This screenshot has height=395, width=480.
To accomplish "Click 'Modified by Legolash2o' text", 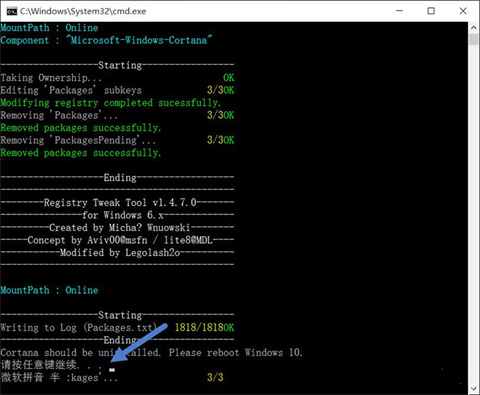I will [120, 253].
